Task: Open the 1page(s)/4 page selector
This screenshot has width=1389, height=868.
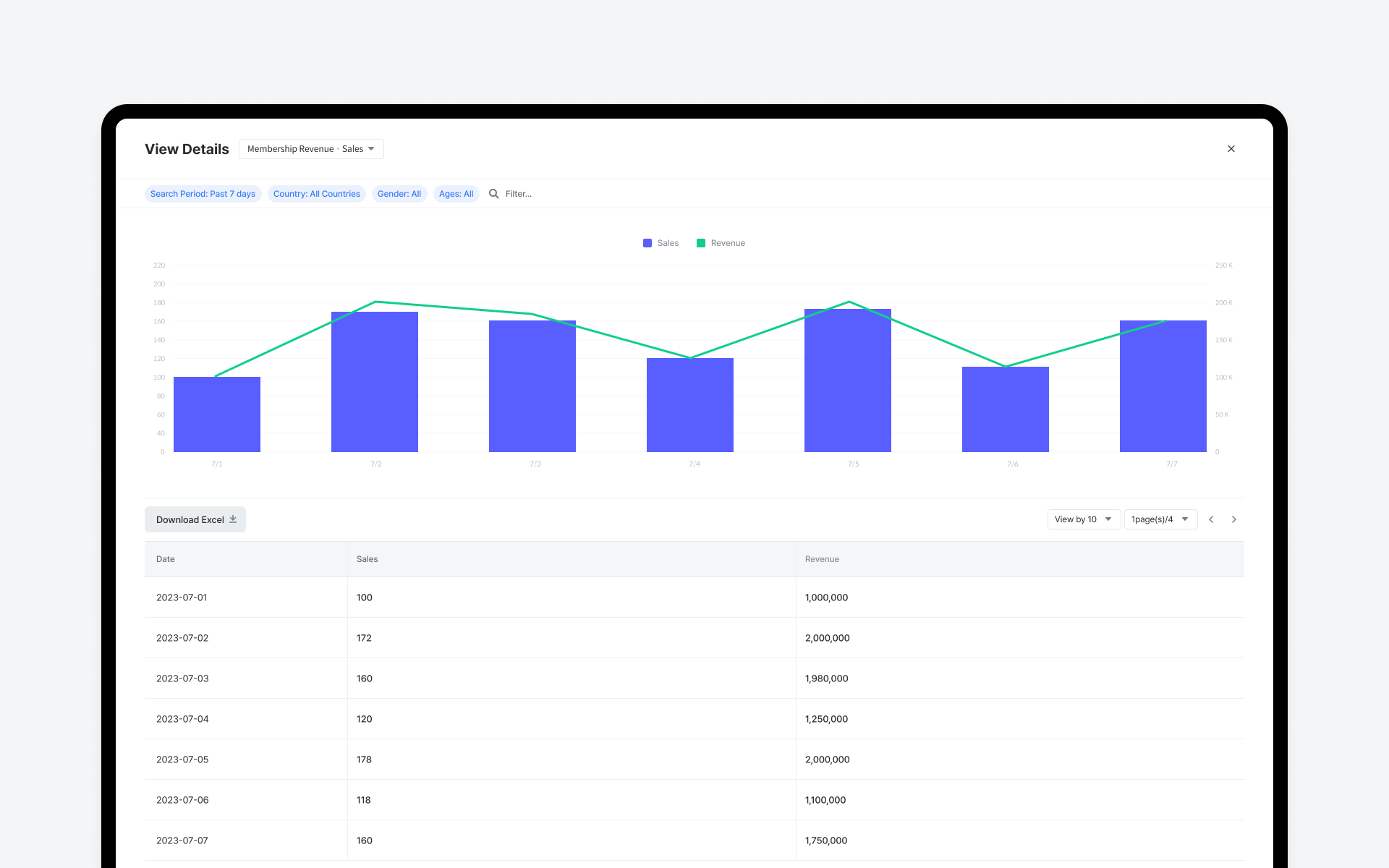Action: click(1160, 519)
